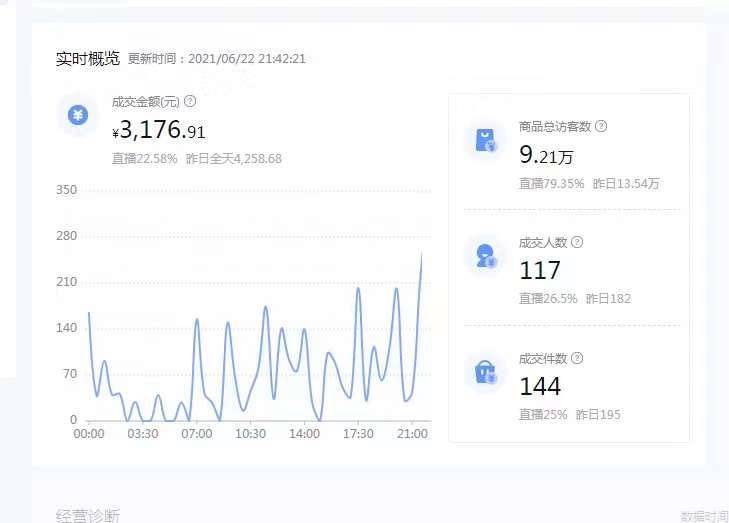Select the ¥3,176.91 transaction amount value
This screenshot has height=523, width=729.
click(159, 130)
